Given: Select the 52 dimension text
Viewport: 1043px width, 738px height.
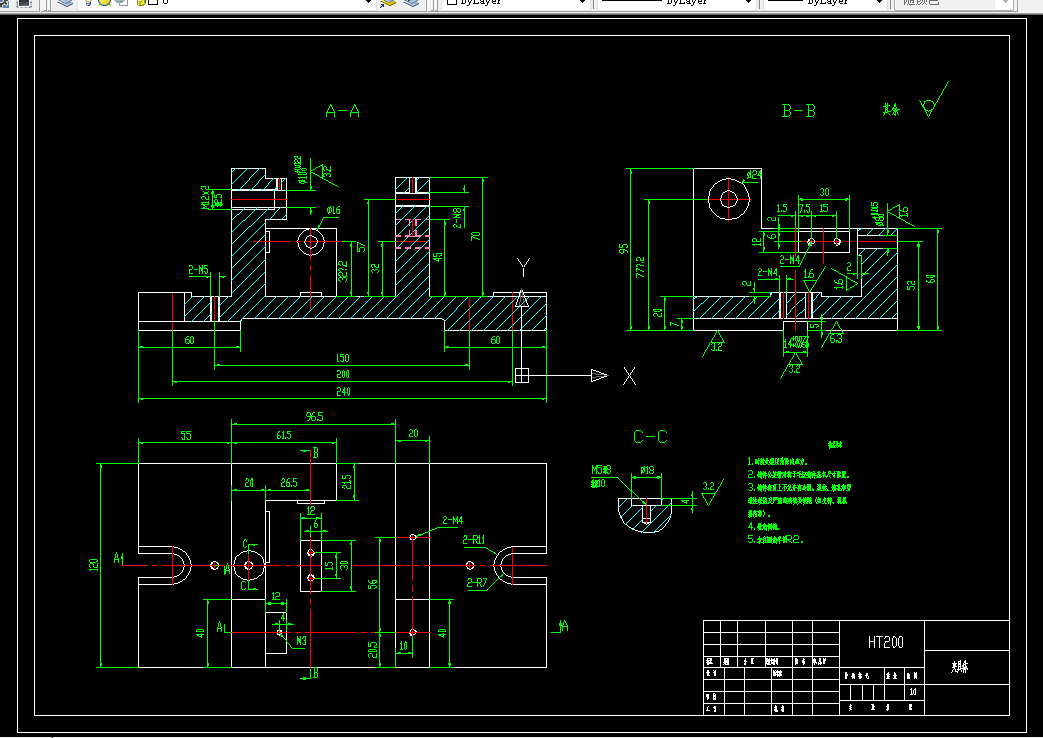Looking at the screenshot, I should [911, 285].
